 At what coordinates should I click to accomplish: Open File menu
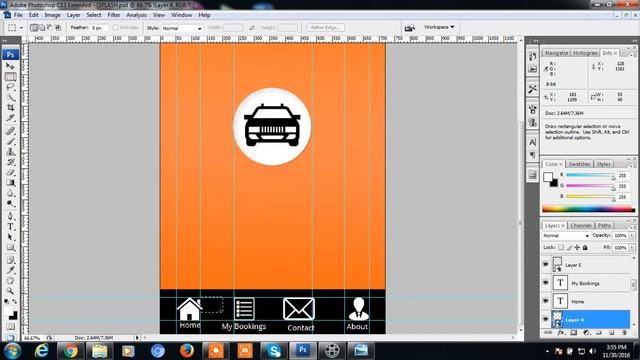[18, 15]
